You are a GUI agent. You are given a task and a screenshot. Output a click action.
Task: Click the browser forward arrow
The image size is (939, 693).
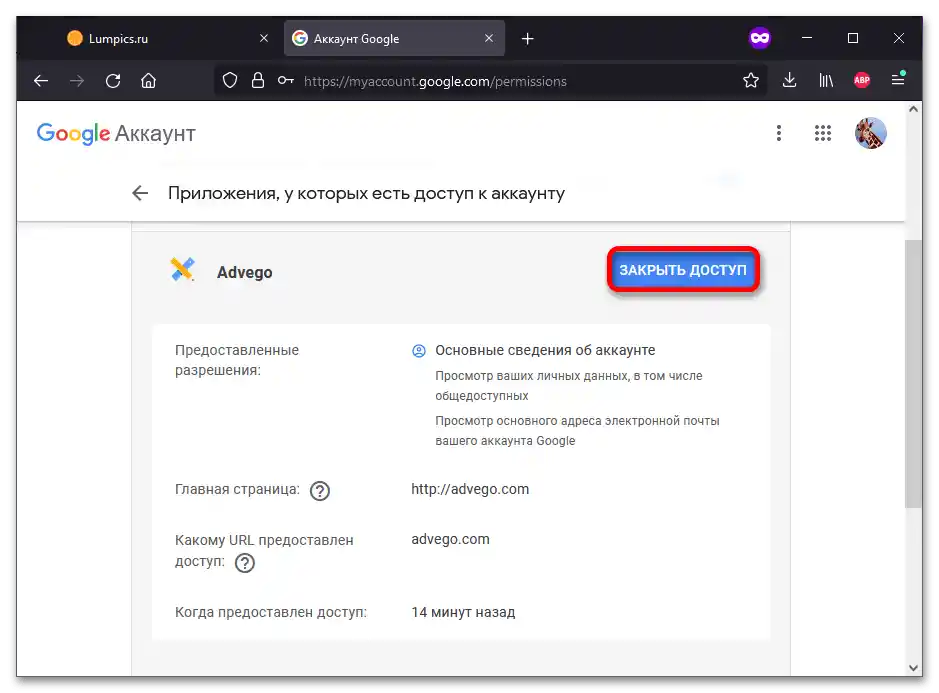click(x=77, y=80)
